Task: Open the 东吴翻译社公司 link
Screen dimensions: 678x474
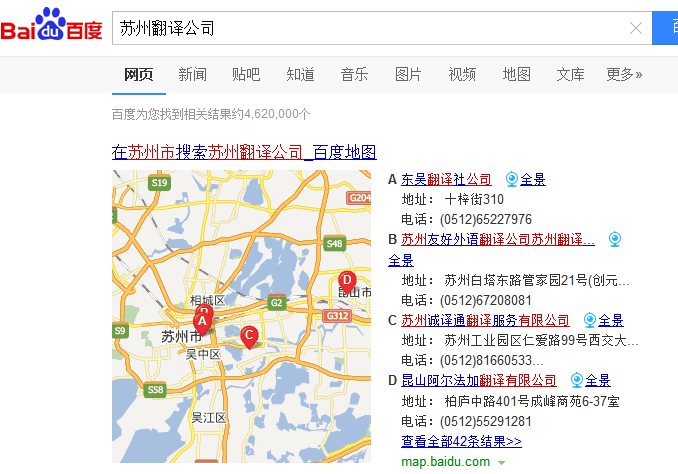Action: point(446,179)
